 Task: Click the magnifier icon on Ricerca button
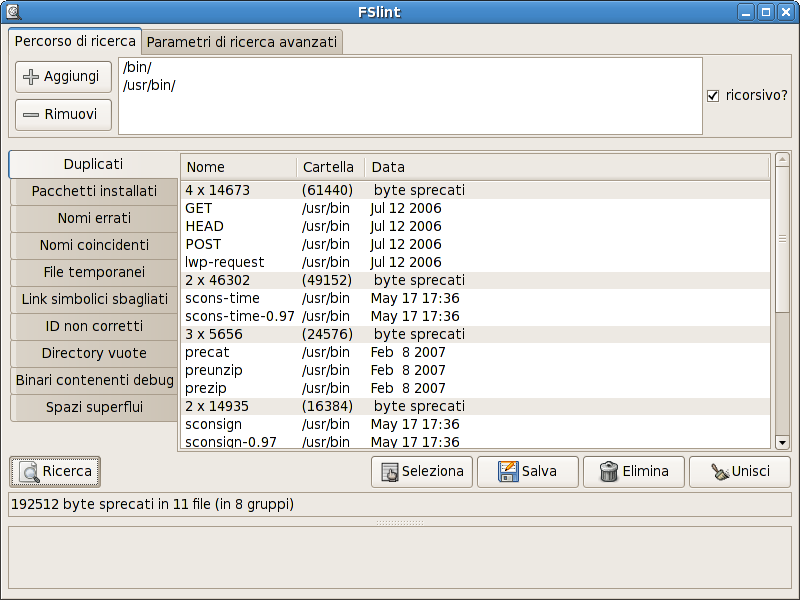[x=30, y=472]
